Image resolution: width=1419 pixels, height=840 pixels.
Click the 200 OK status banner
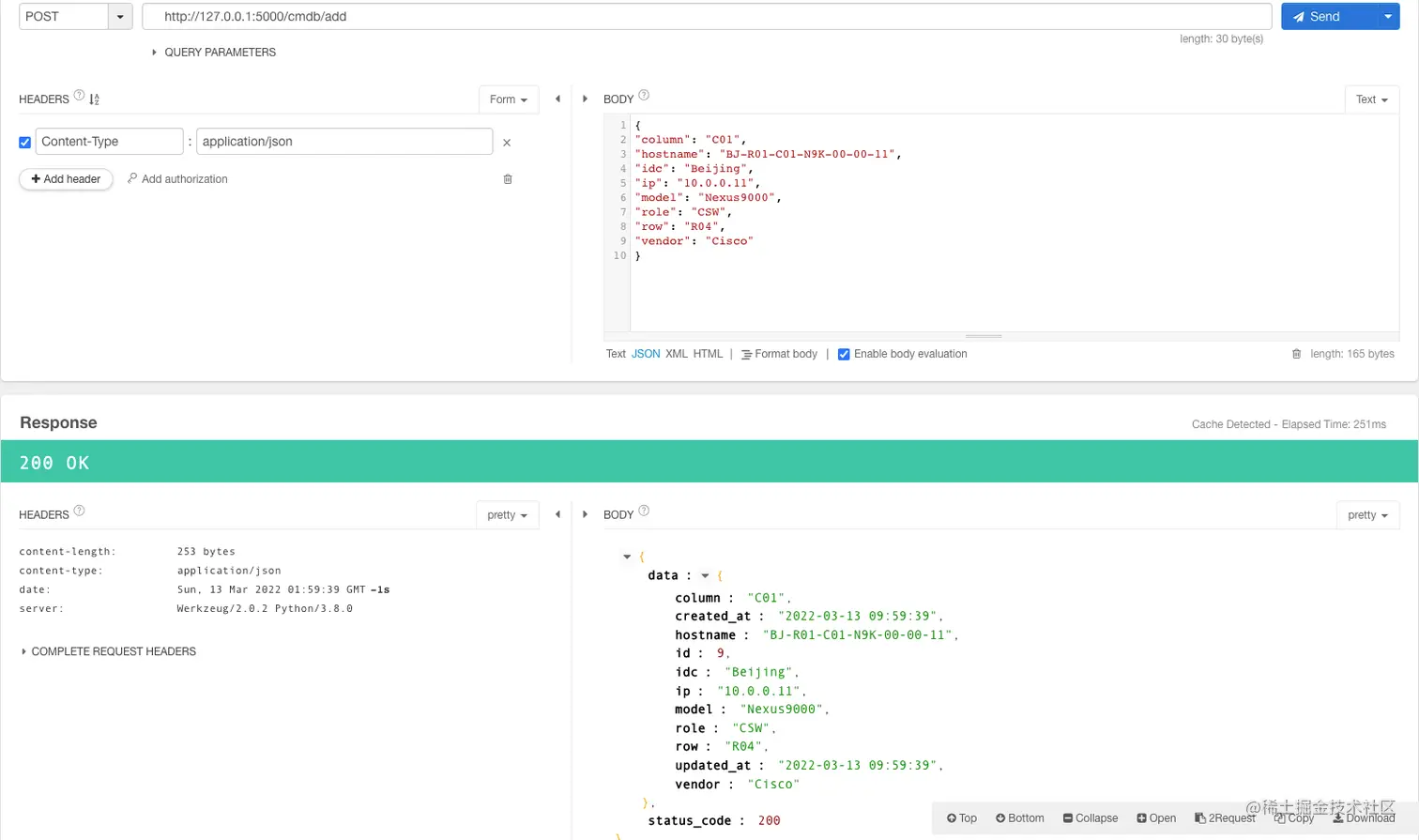[709, 462]
